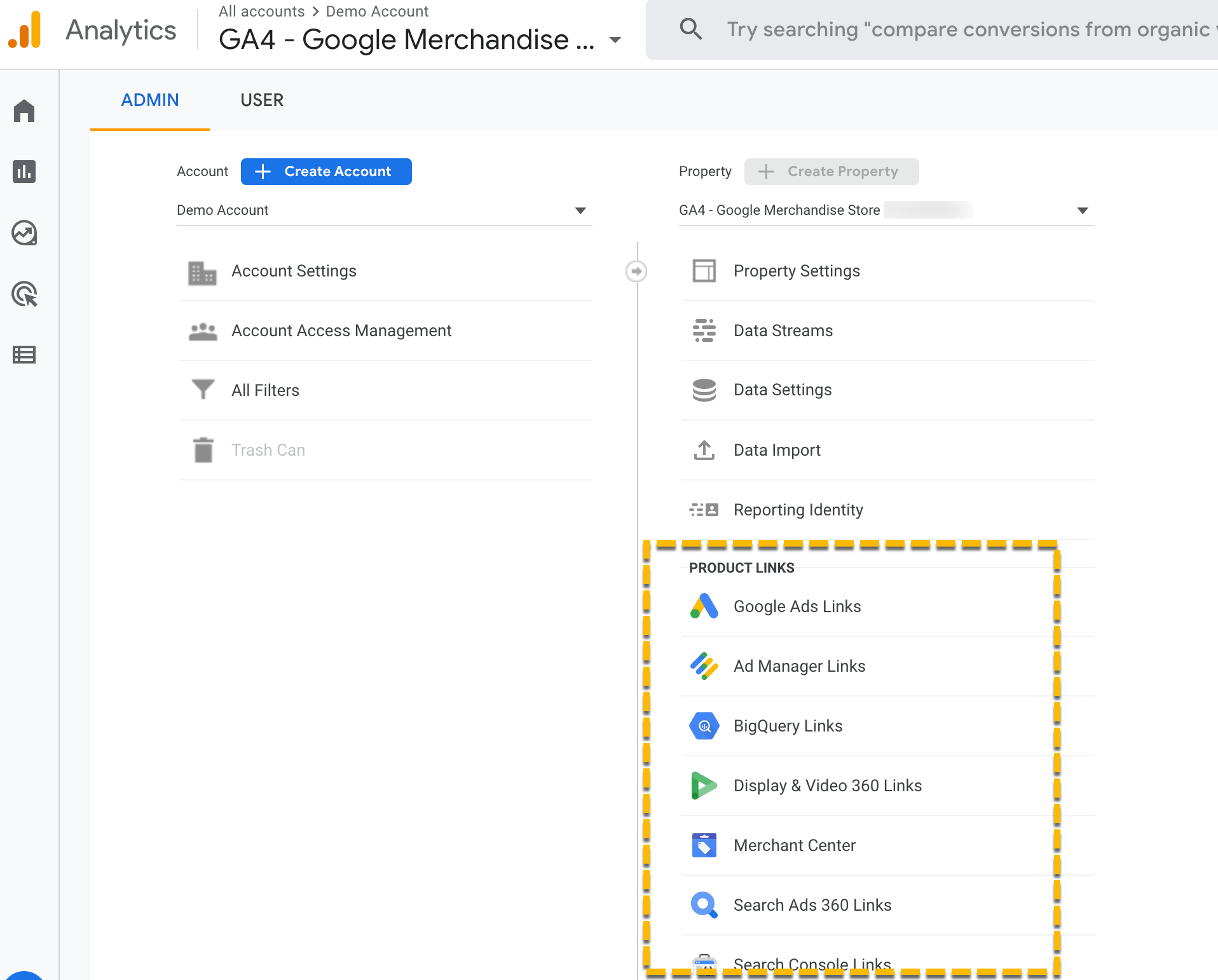Click the BigQuery logo icon
The height and width of the screenshot is (980, 1218).
(704, 726)
